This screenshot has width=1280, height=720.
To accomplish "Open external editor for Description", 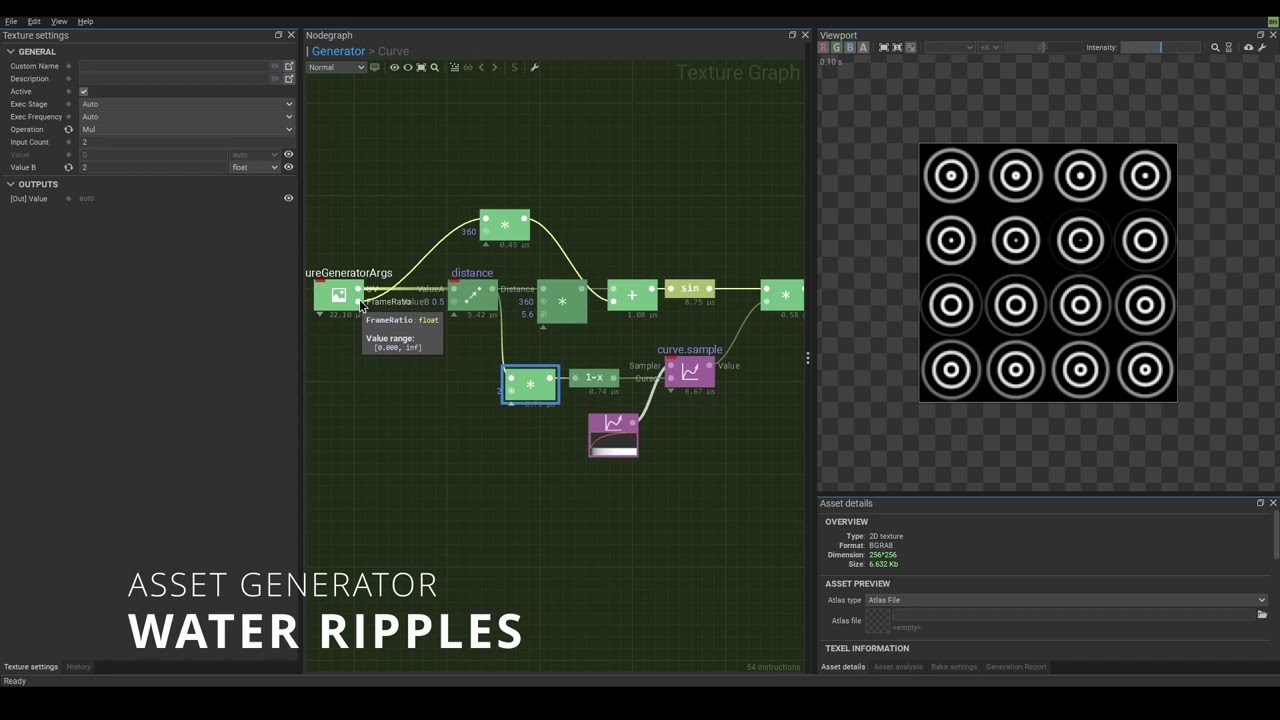I will [x=289, y=79].
